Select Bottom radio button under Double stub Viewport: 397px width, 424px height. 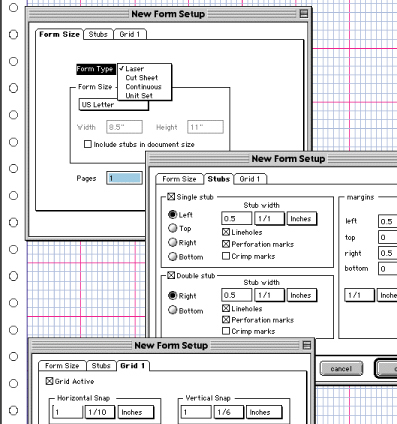[172, 310]
